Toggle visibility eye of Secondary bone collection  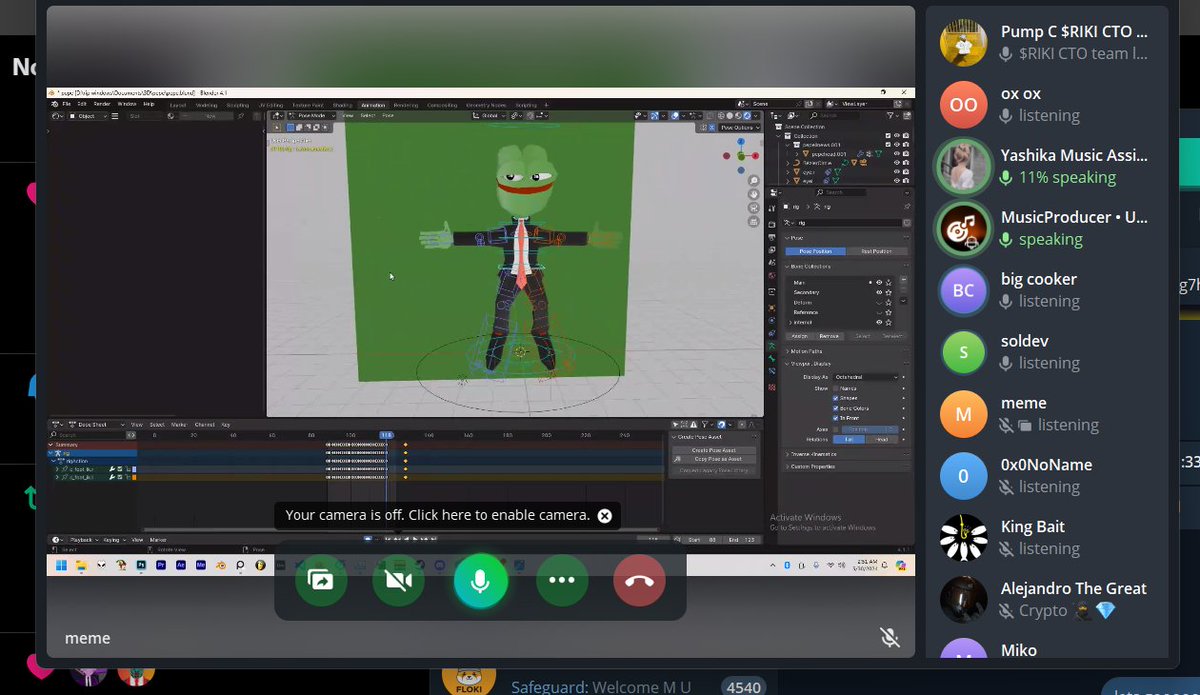click(879, 292)
